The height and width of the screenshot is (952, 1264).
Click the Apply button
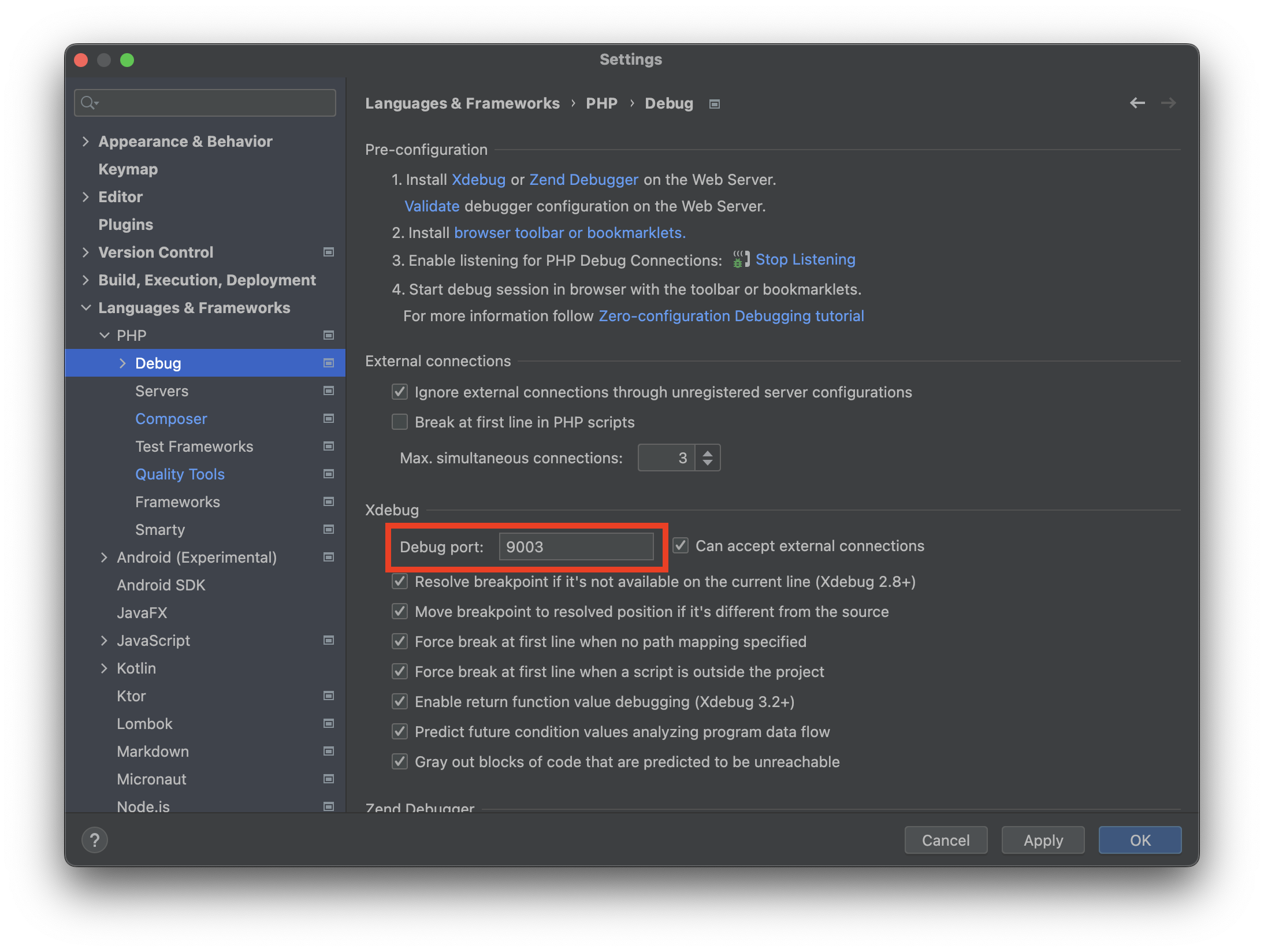[x=1043, y=840]
